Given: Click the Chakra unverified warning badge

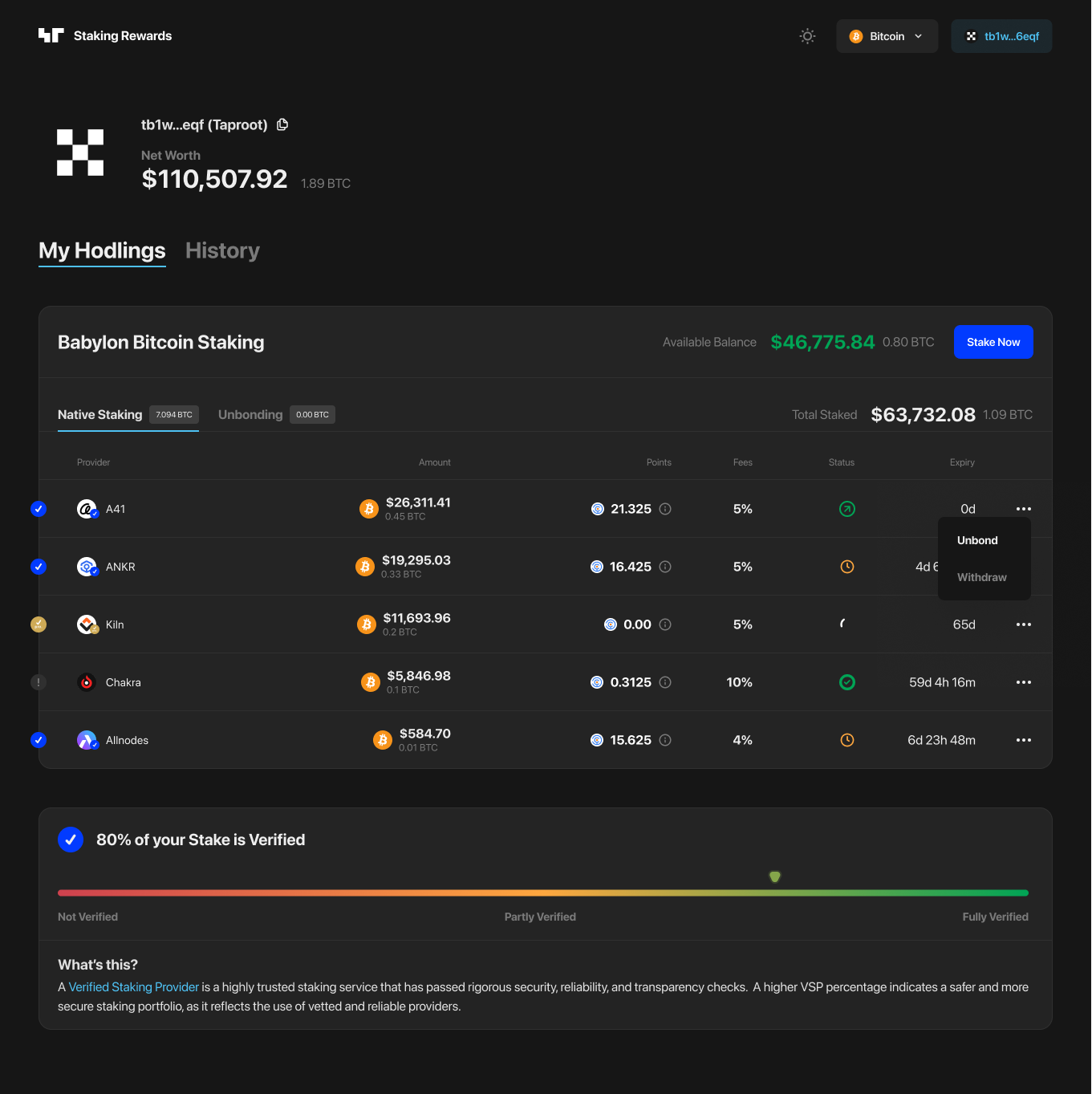Looking at the screenshot, I should [x=39, y=682].
